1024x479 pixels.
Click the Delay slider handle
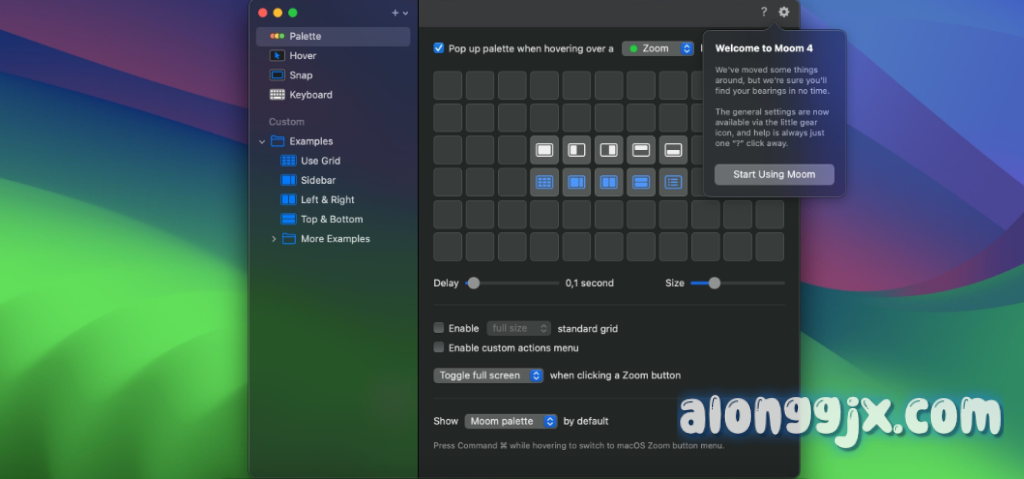coord(474,283)
